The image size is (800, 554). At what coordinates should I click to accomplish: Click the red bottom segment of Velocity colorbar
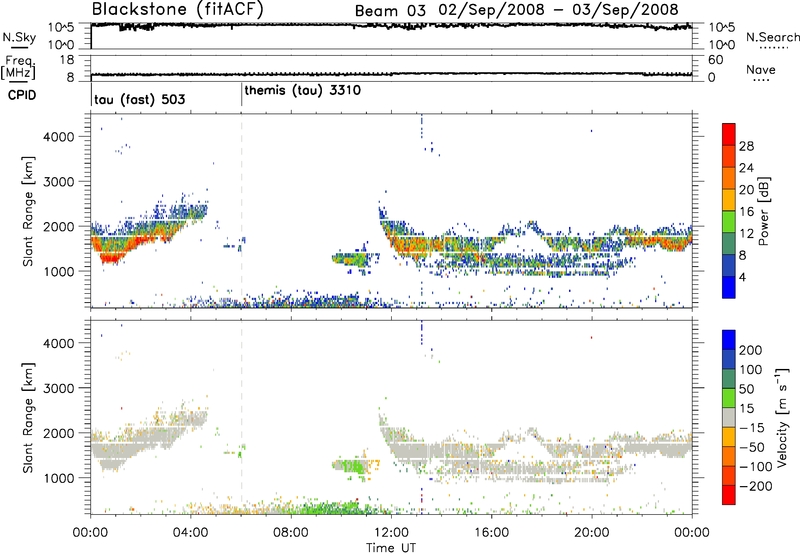pos(729,495)
